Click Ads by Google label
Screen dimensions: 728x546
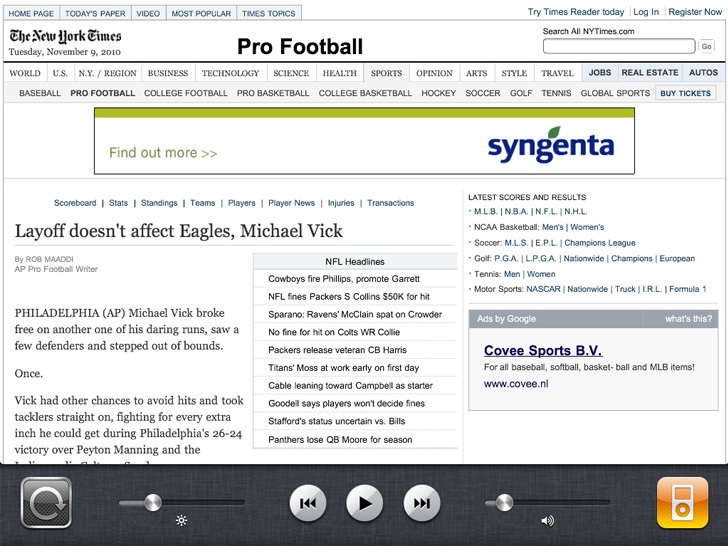point(507,319)
